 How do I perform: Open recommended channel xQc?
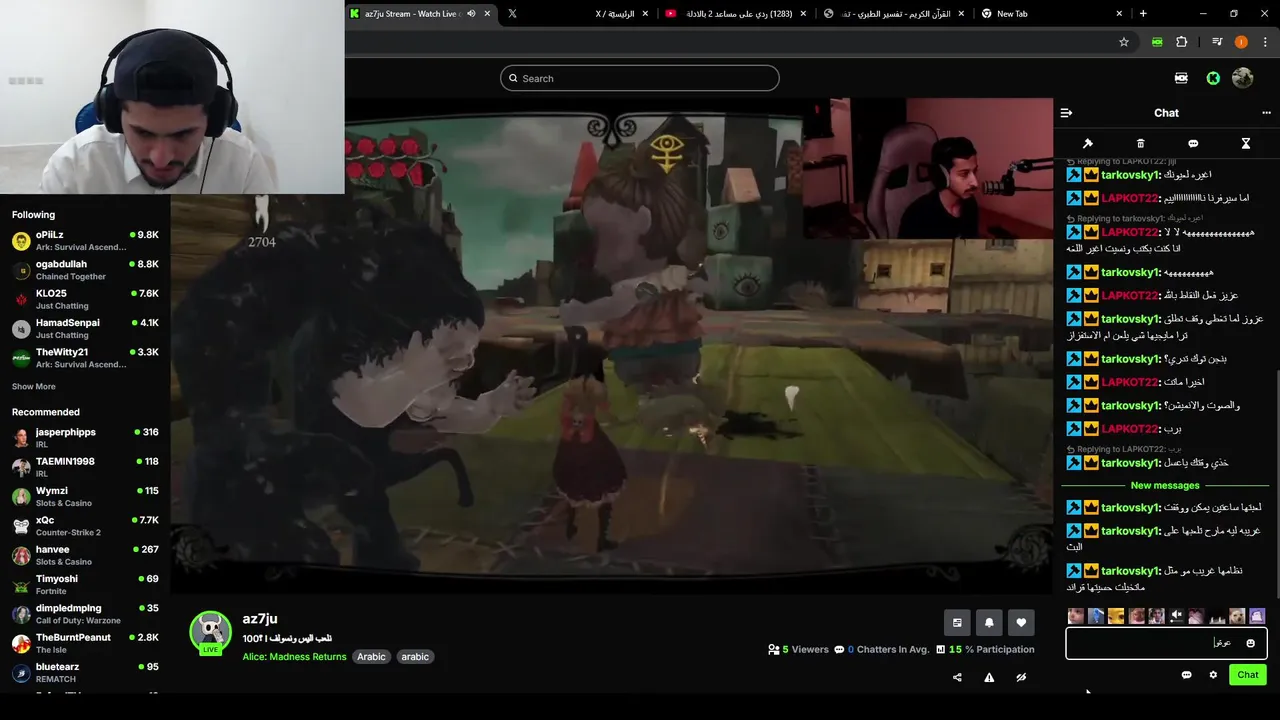tap(85, 526)
